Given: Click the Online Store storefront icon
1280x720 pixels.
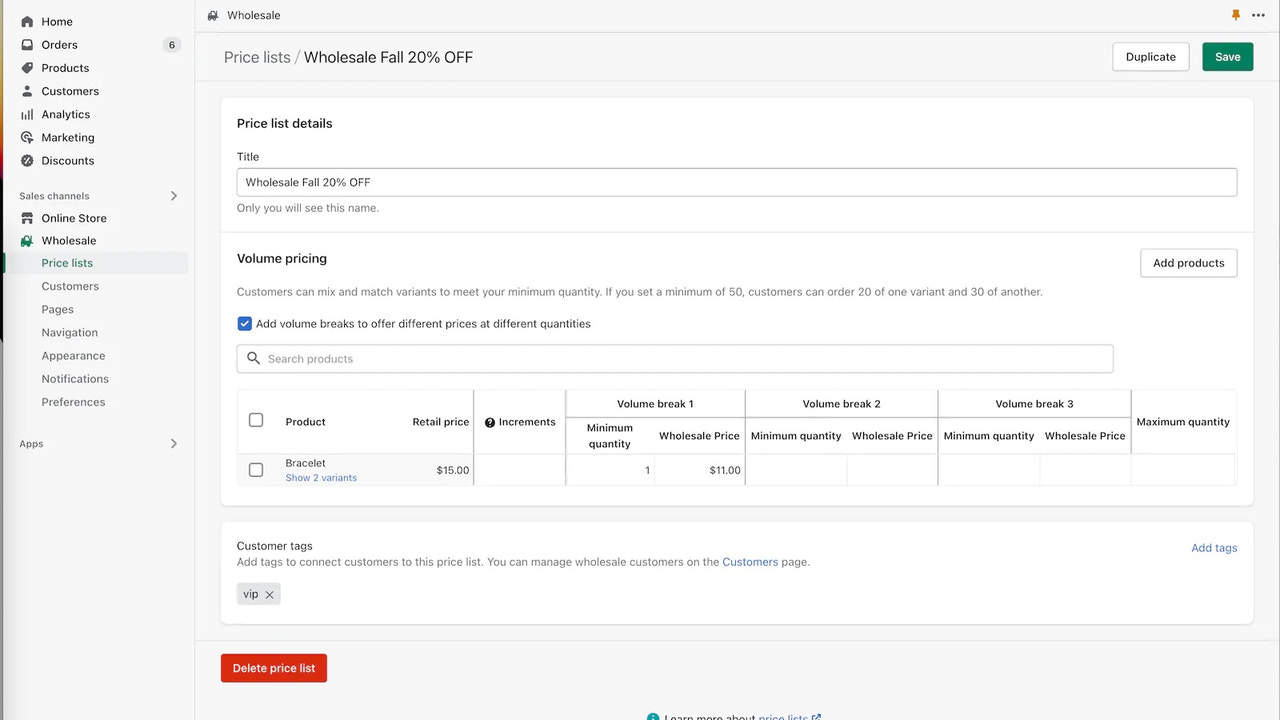Looking at the screenshot, I should (27, 218).
